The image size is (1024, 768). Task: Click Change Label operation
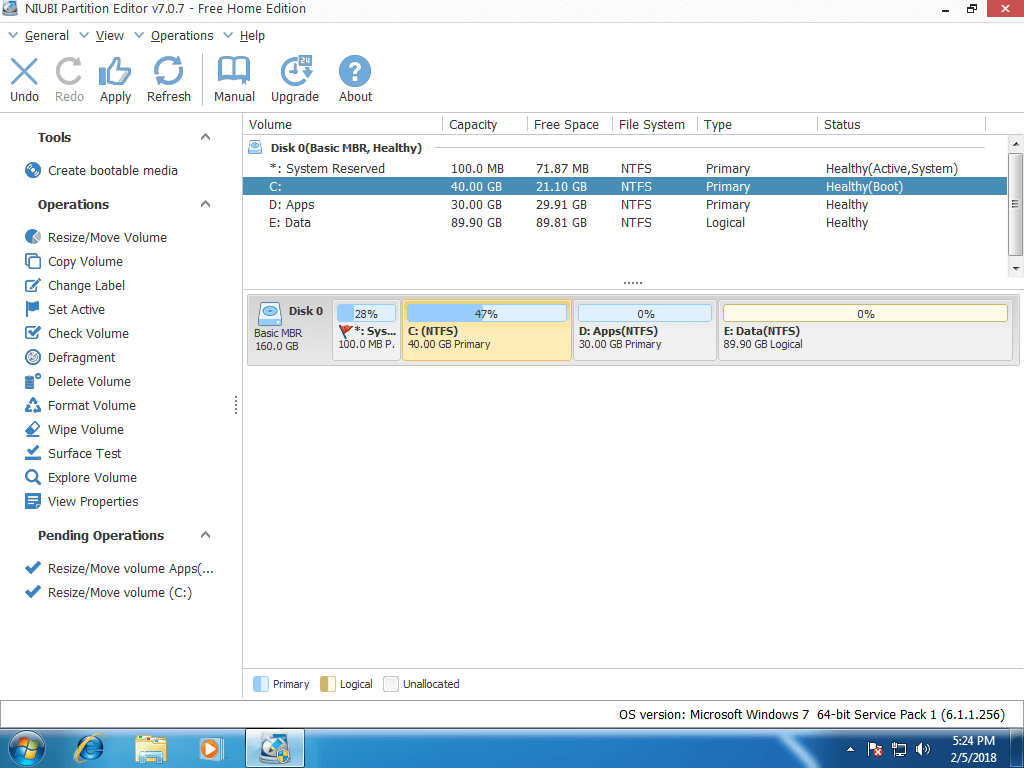[74, 286]
